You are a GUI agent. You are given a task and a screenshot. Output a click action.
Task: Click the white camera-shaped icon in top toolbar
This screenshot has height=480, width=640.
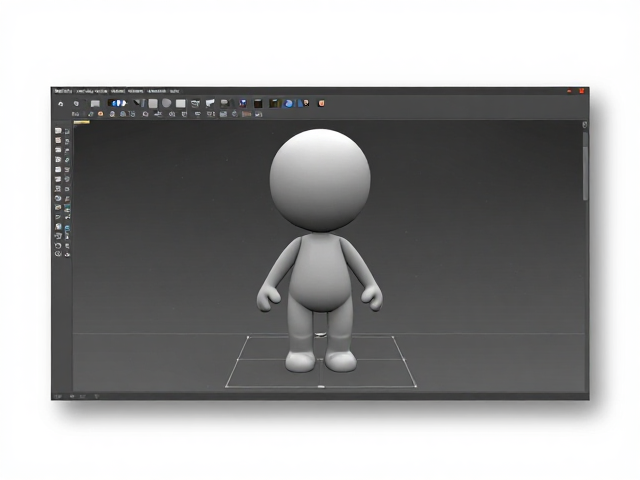(x=210, y=103)
